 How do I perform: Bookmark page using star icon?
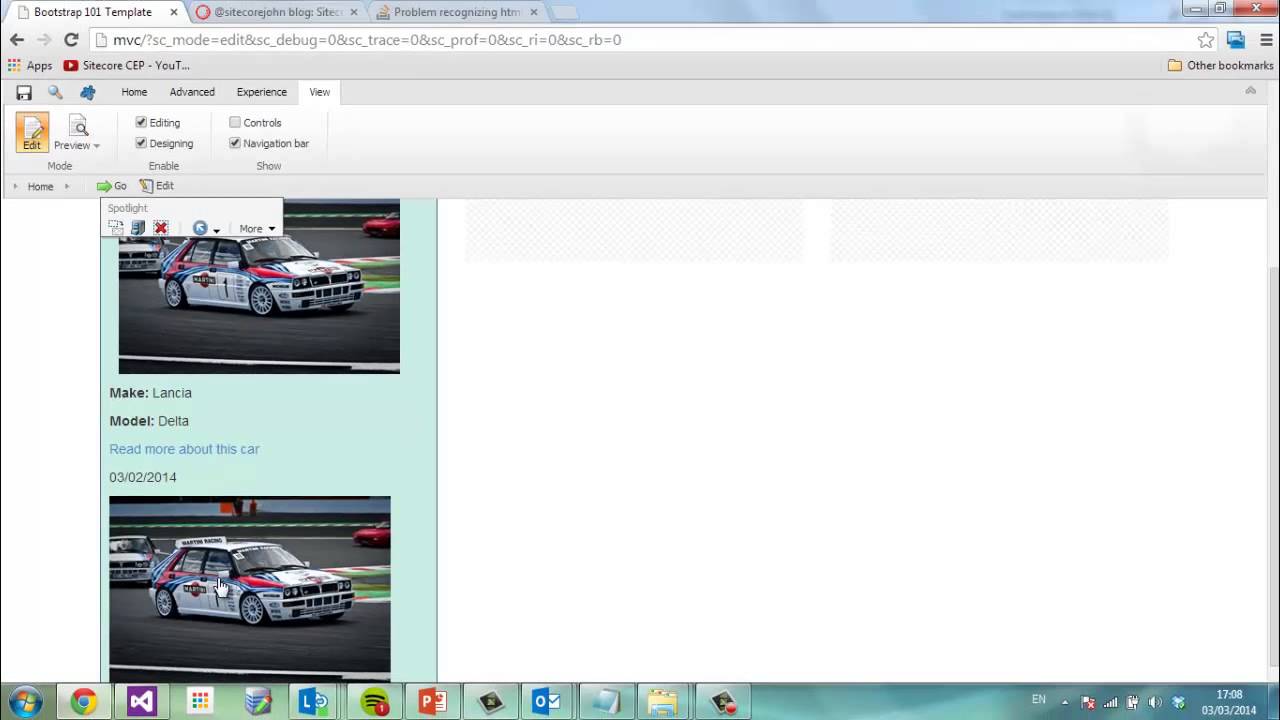(x=1206, y=40)
